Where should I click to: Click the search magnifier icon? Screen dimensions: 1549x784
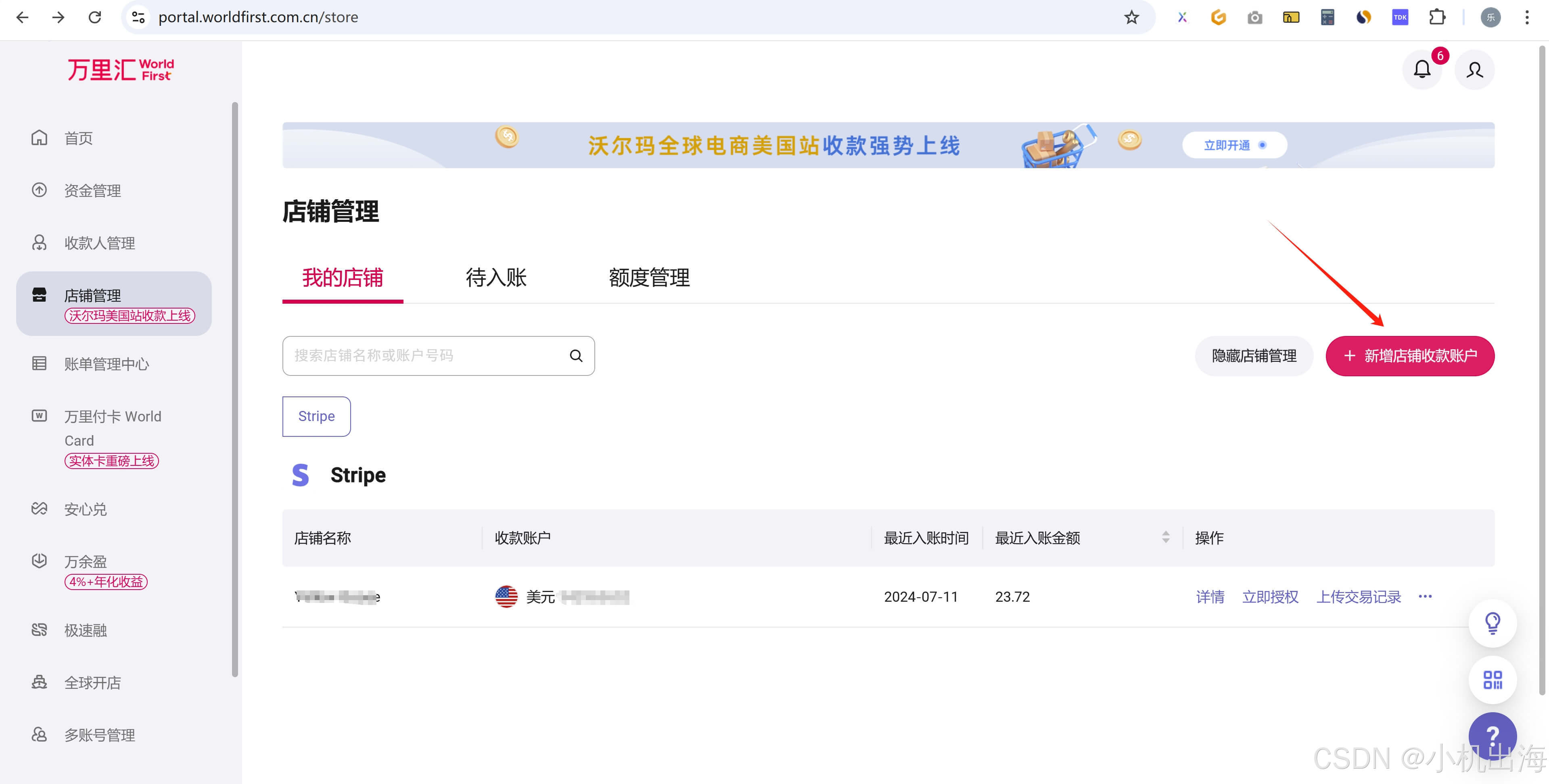pyautogui.click(x=575, y=356)
